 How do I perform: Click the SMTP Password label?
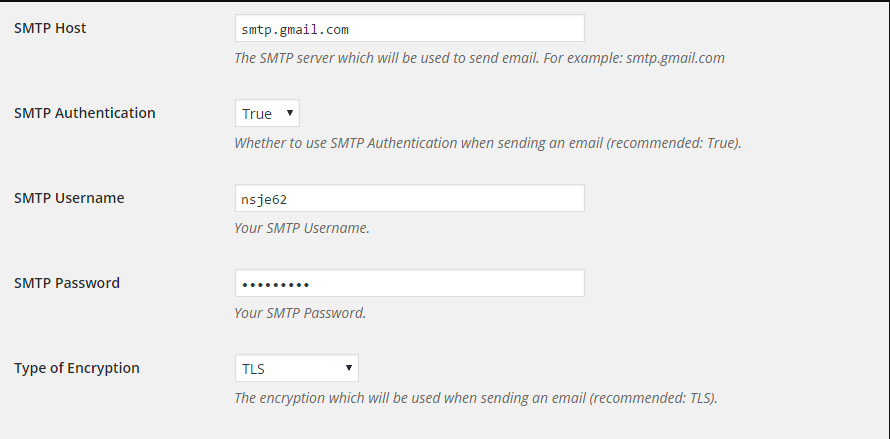pos(67,283)
